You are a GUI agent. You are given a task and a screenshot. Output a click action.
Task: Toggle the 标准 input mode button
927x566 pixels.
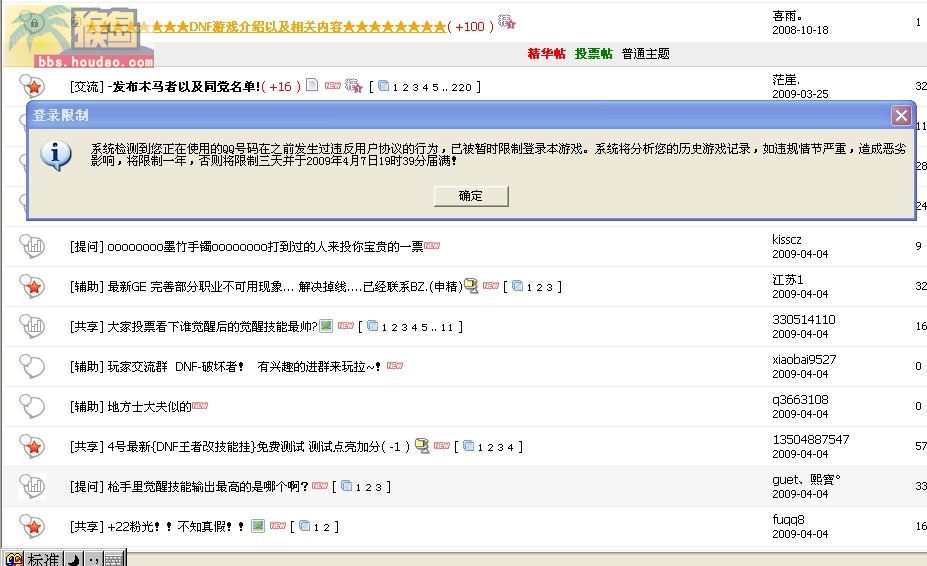tap(43, 559)
